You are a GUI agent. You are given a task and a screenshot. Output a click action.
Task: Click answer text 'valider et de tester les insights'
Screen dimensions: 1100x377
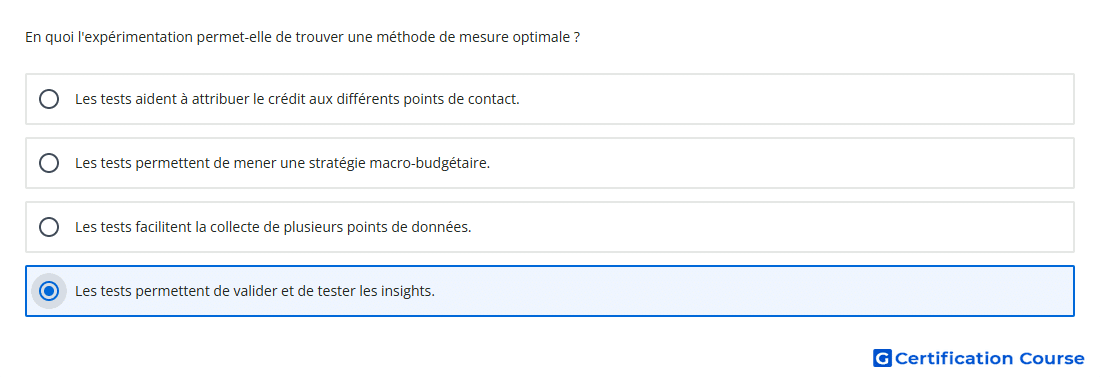point(323,291)
